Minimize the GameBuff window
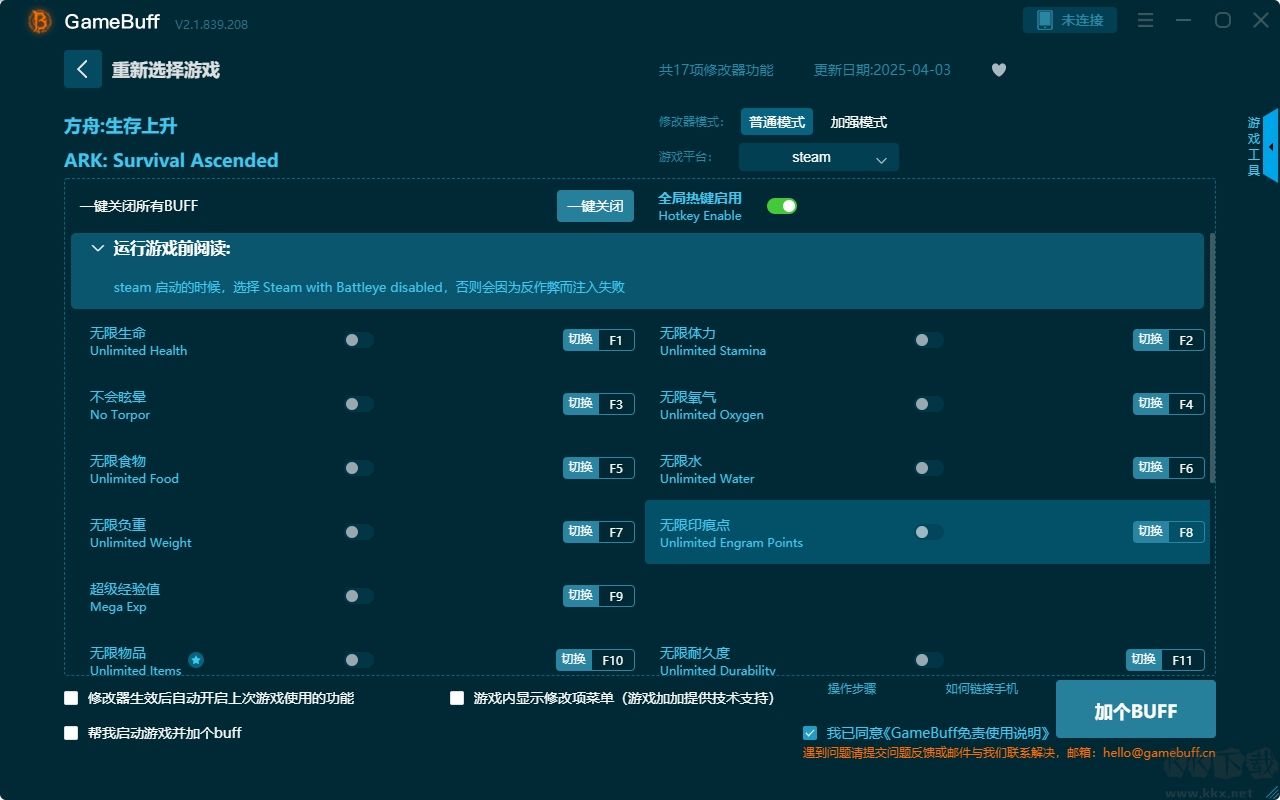1280x800 pixels. (1185, 20)
